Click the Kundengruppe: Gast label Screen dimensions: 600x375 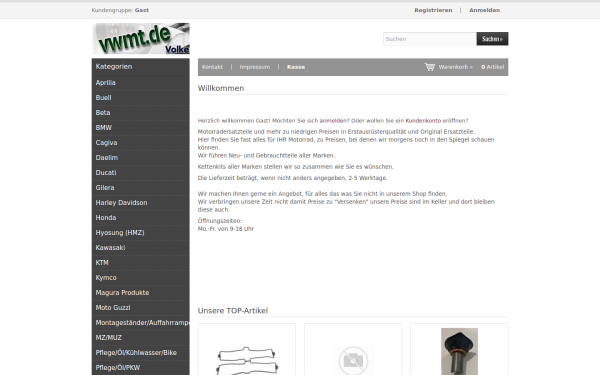point(120,10)
